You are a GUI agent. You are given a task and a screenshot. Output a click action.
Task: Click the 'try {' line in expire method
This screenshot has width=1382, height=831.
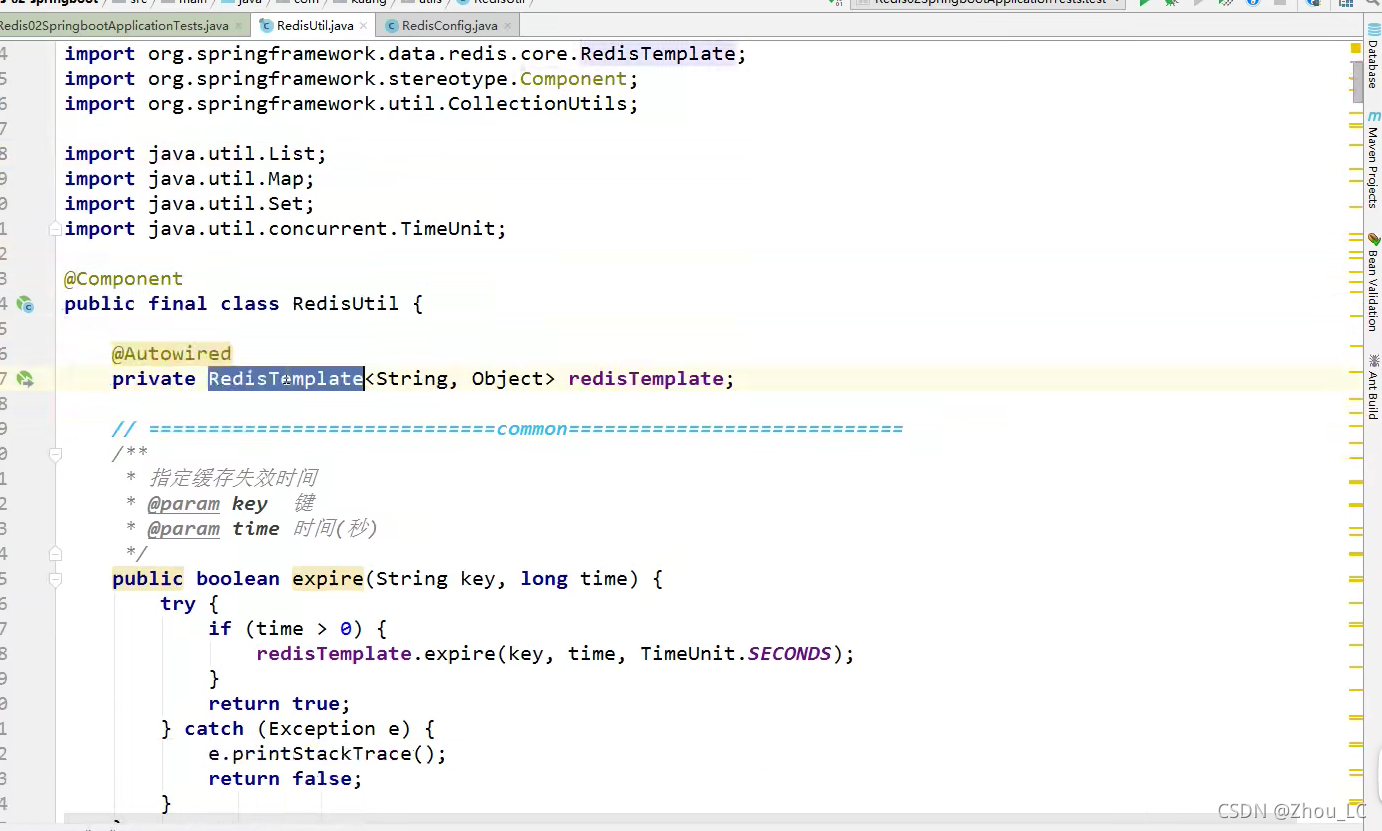(x=189, y=604)
